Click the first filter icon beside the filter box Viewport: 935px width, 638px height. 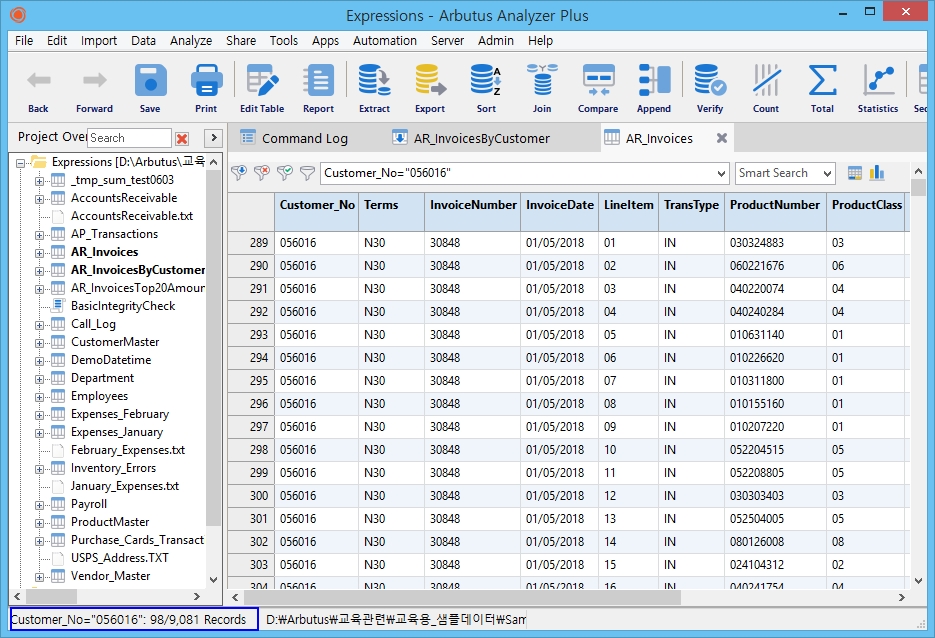click(x=239, y=173)
